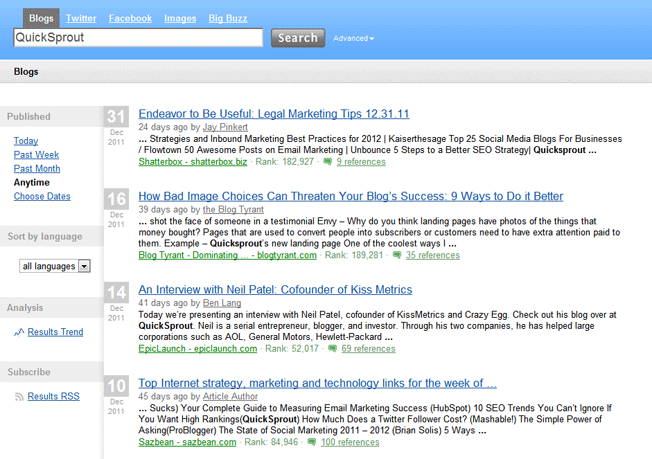Open the Choose Dates link

pos(42,196)
